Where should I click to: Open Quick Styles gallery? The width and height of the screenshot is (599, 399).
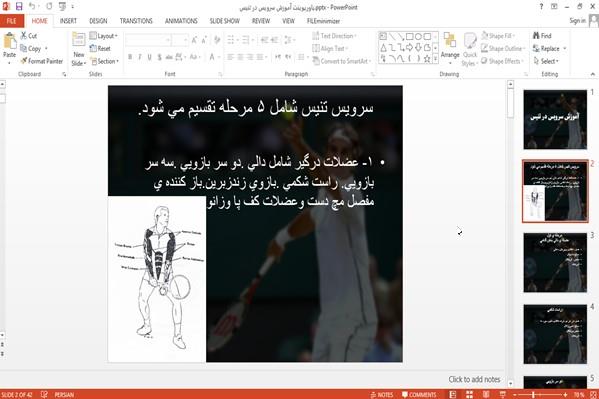[470, 50]
